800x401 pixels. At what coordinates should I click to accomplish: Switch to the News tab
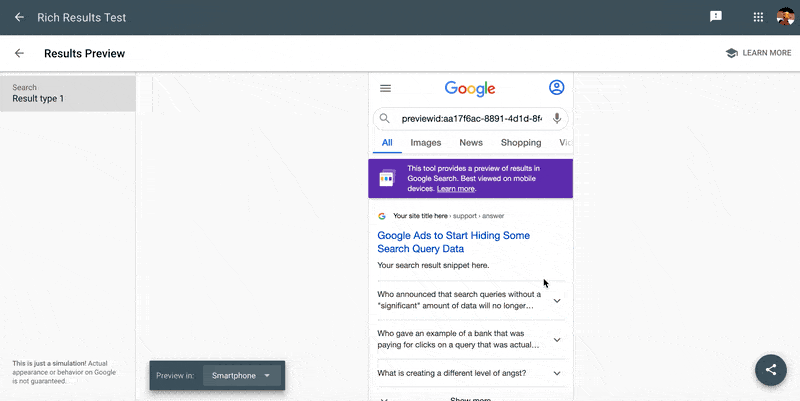click(471, 143)
